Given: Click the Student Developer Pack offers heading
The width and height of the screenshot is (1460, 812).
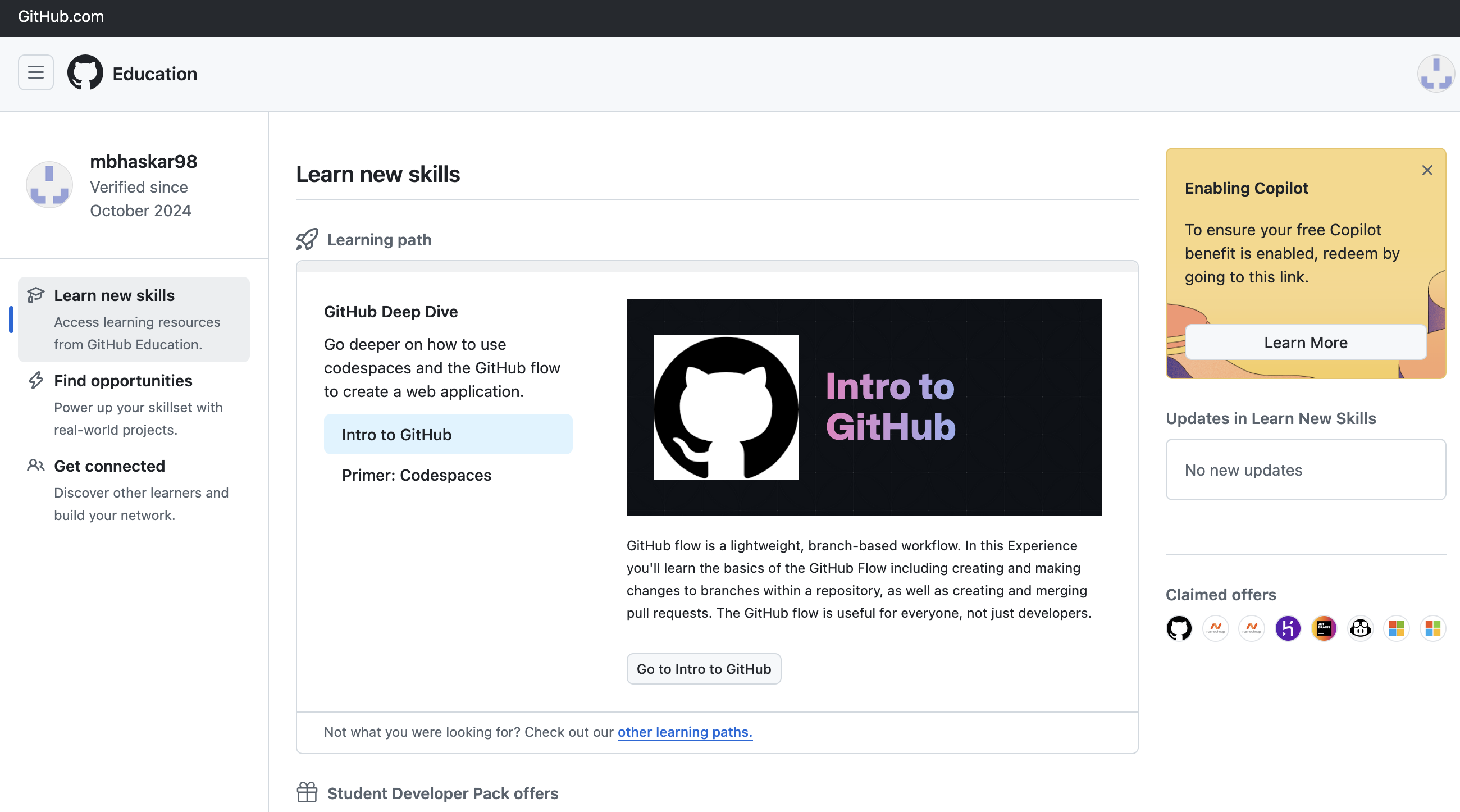Looking at the screenshot, I should tap(442, 793).
